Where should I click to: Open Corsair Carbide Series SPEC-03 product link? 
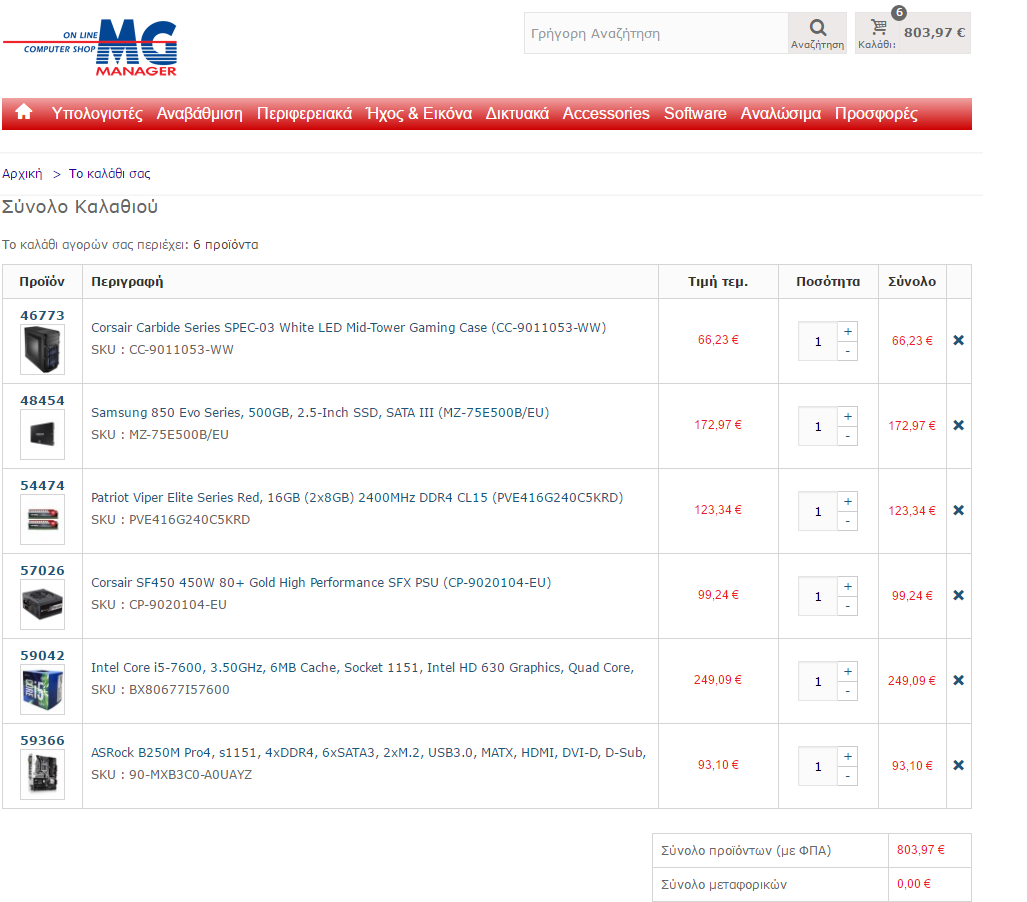[x=348, y=328]
